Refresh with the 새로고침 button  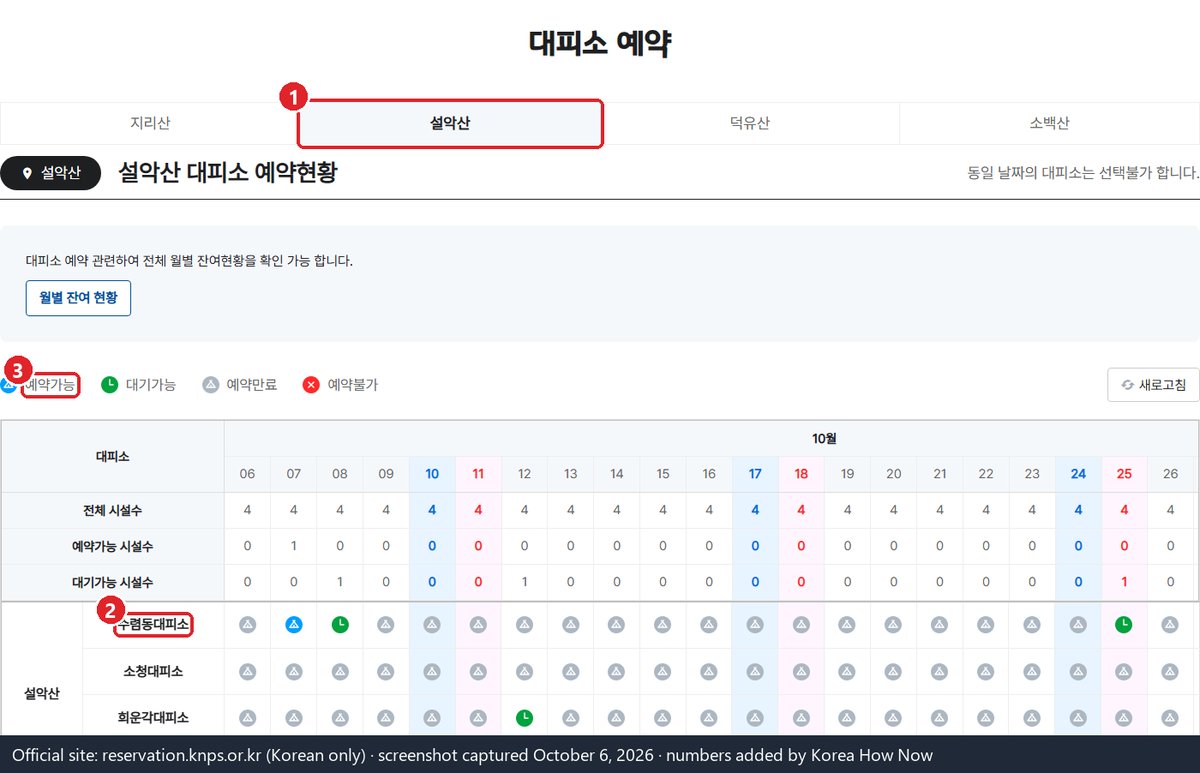click(x=1153, y=385)
